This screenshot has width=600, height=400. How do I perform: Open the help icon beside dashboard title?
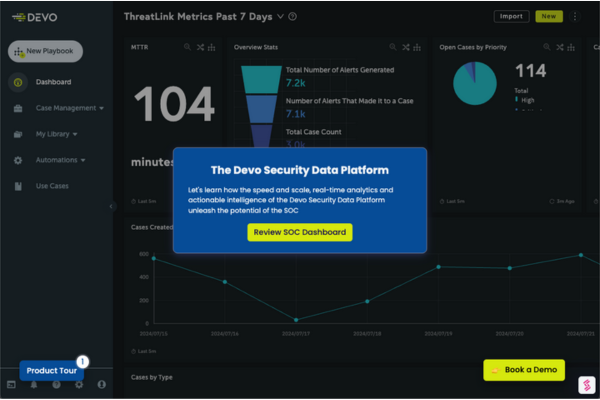tap(292, 17)
